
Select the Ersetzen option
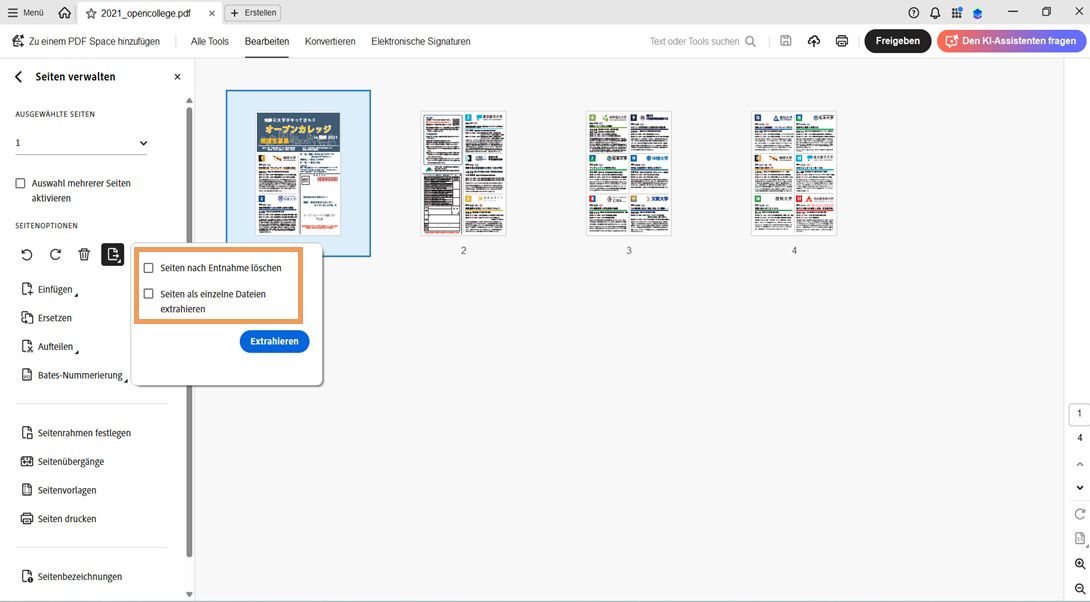(x=47, y=318)
